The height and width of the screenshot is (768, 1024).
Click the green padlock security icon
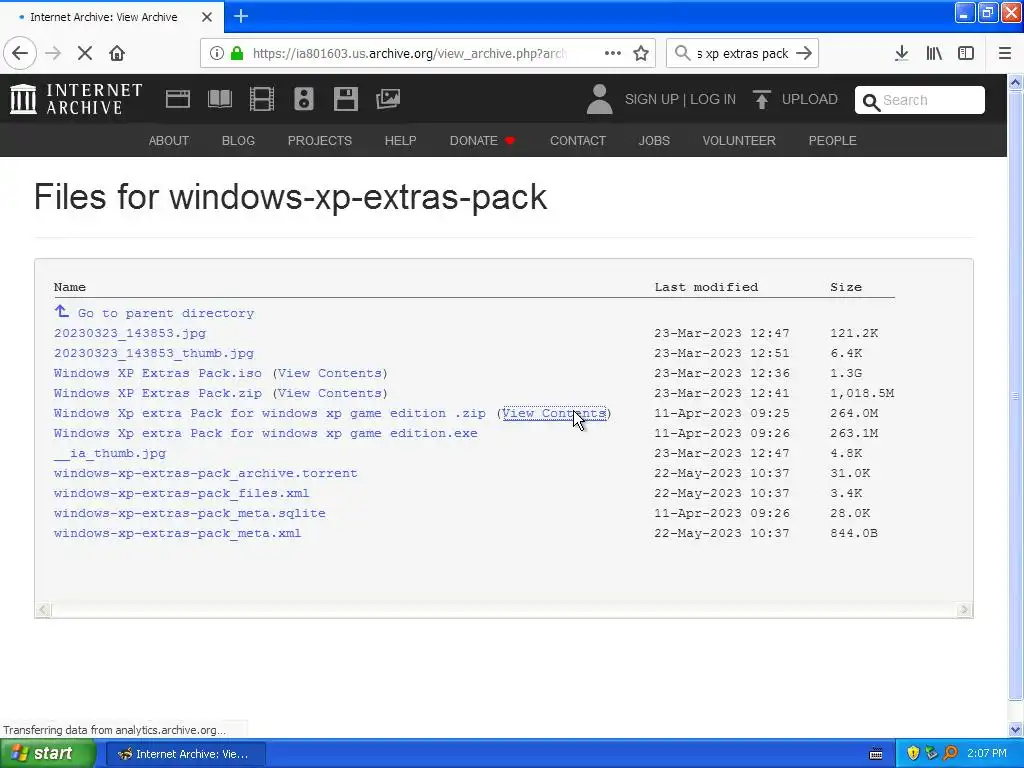pyautogui.click(x=237, y=53)
